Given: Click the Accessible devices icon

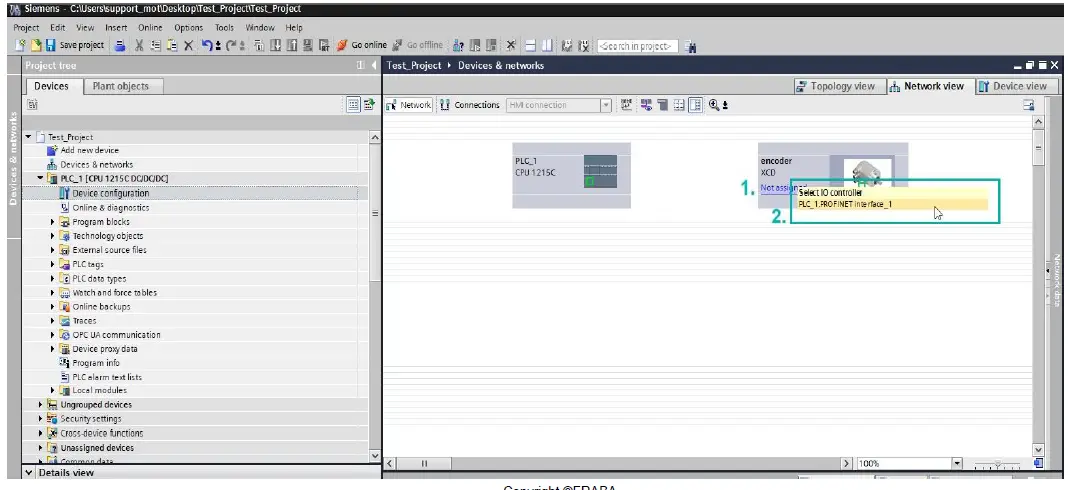Looking at the screenshot, I should tap(459, 45).
